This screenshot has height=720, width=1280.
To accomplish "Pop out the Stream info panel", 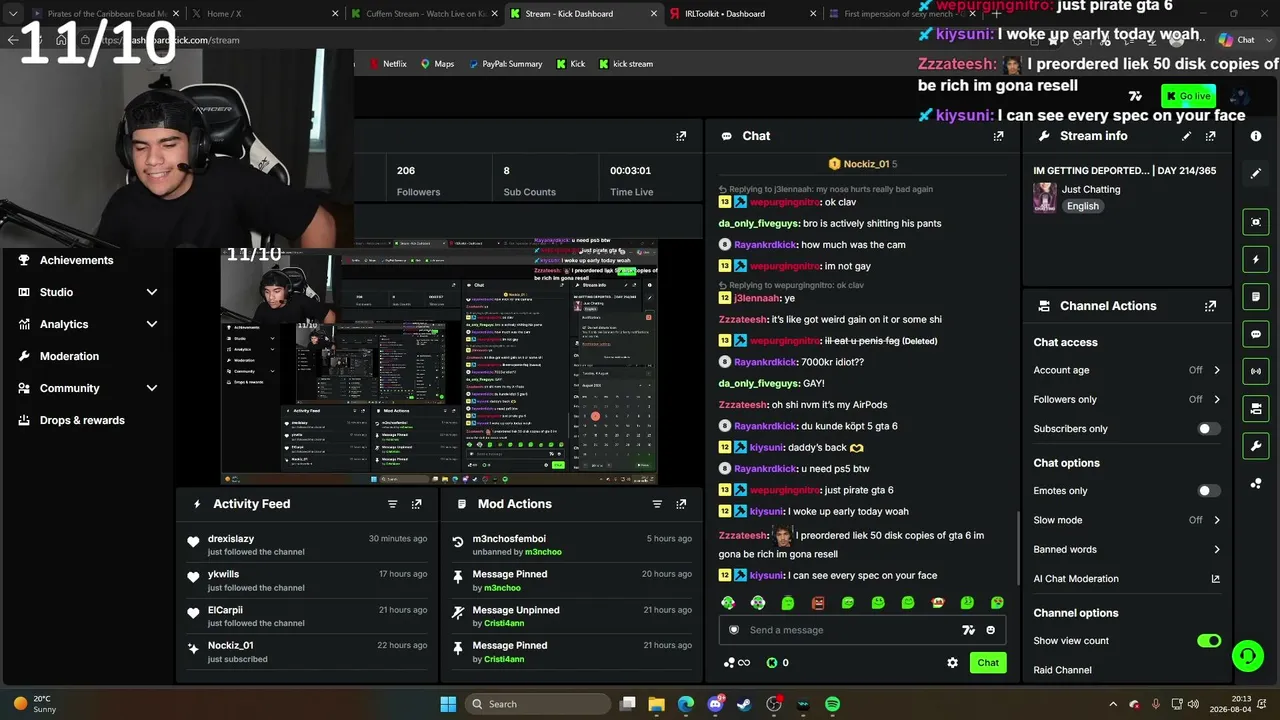I will coord(1210,136).
